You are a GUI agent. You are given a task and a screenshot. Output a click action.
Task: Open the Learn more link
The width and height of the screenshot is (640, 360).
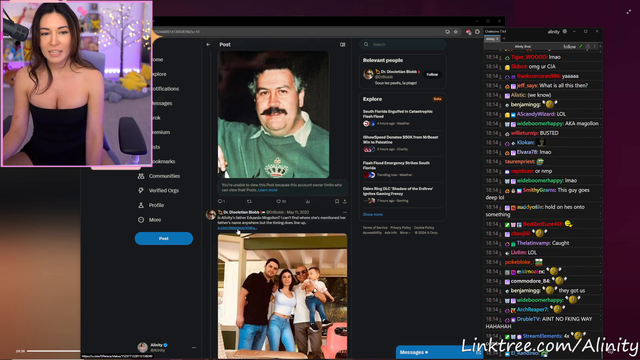coord(268,190)
